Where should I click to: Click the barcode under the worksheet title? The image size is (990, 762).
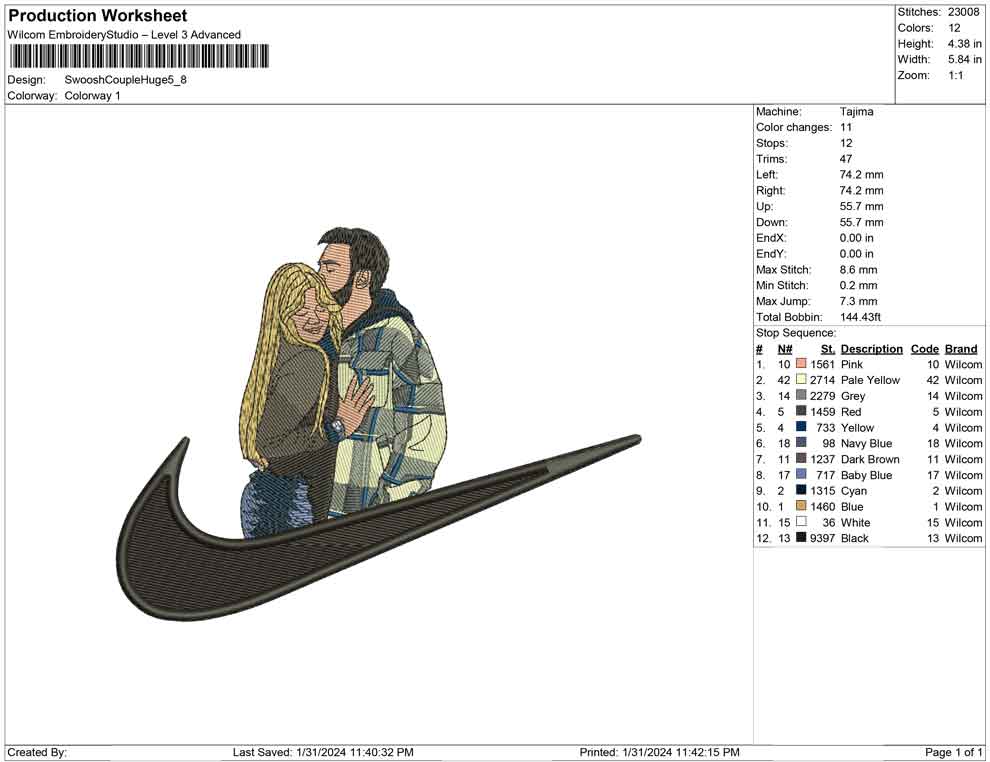coord(138,56)
